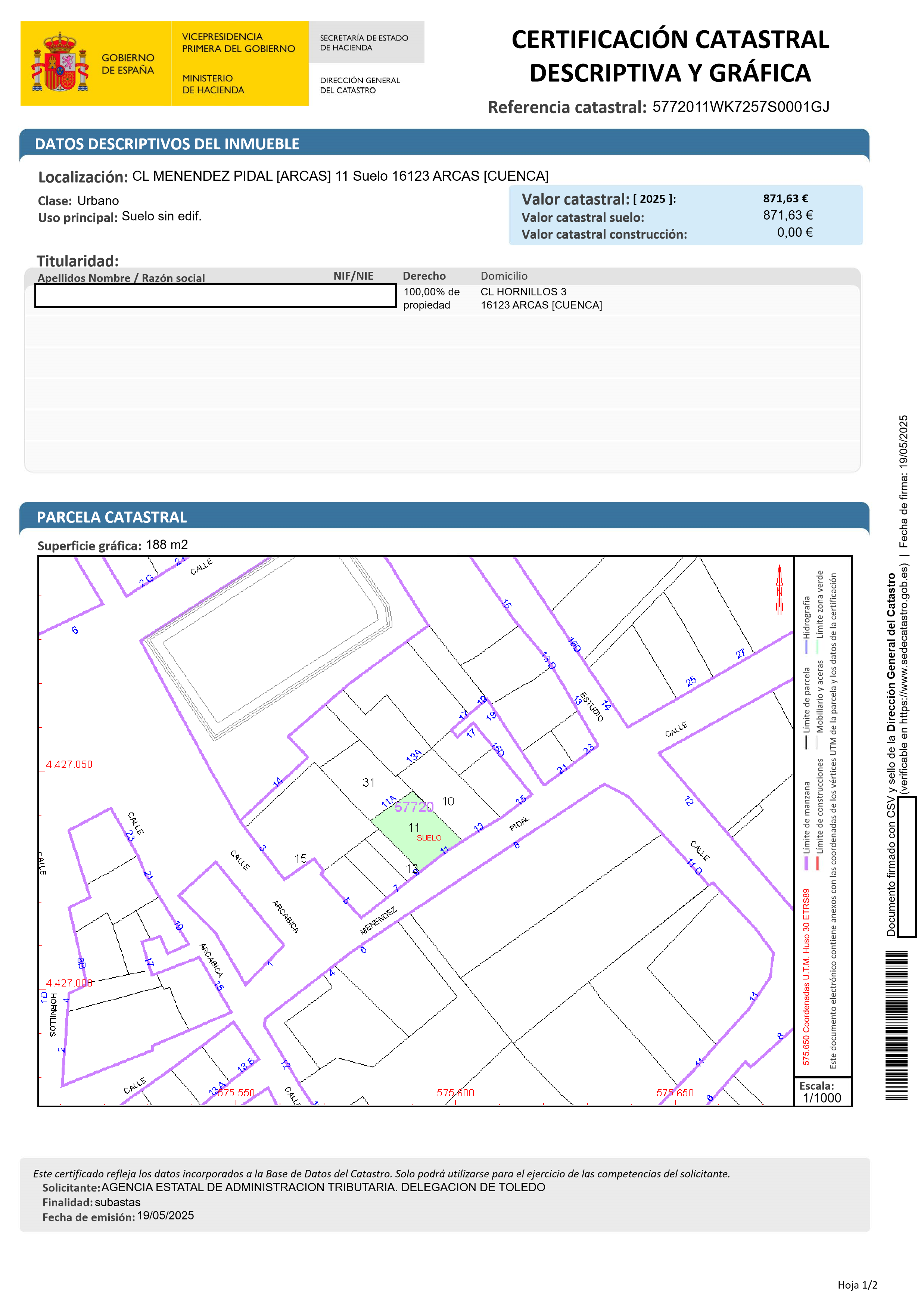Click the 4.427.050 coordinate label on map
924x1308 pixels.
[x=69, y=764]
